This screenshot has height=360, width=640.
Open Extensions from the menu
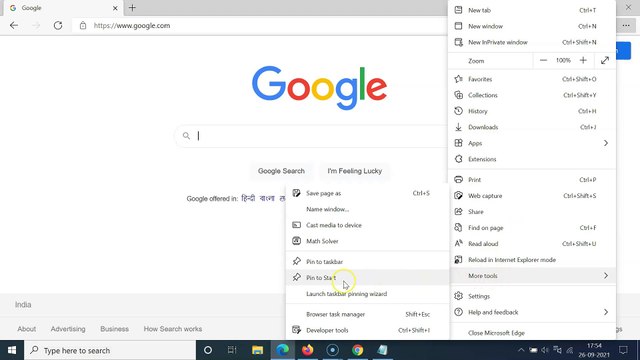531,159
